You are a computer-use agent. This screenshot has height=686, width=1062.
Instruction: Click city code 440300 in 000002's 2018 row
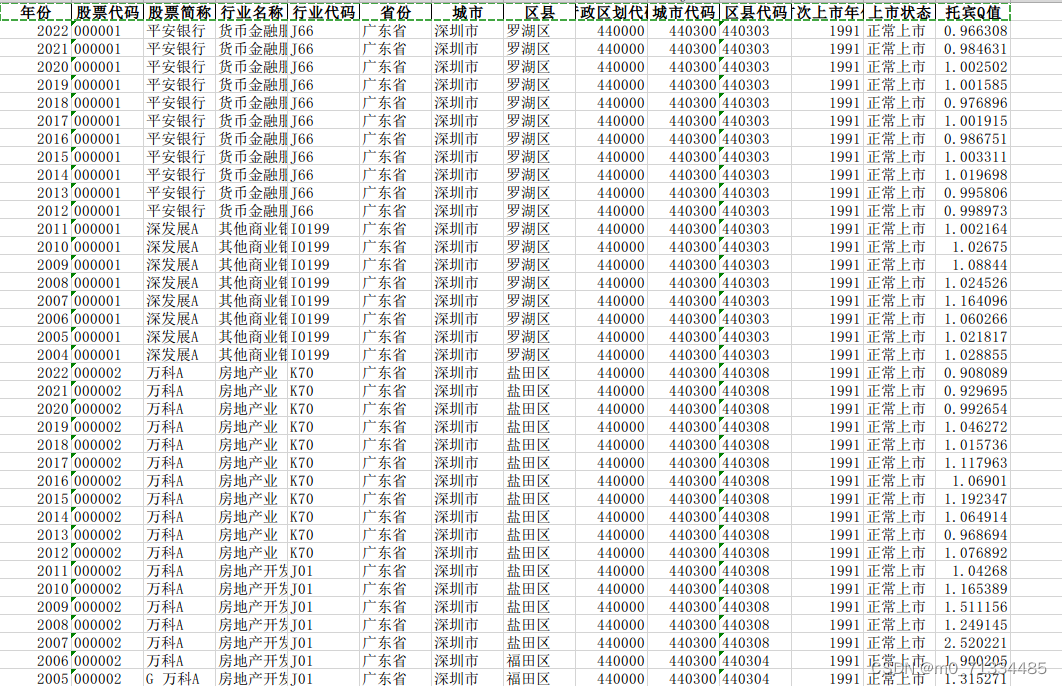[683, 445]
